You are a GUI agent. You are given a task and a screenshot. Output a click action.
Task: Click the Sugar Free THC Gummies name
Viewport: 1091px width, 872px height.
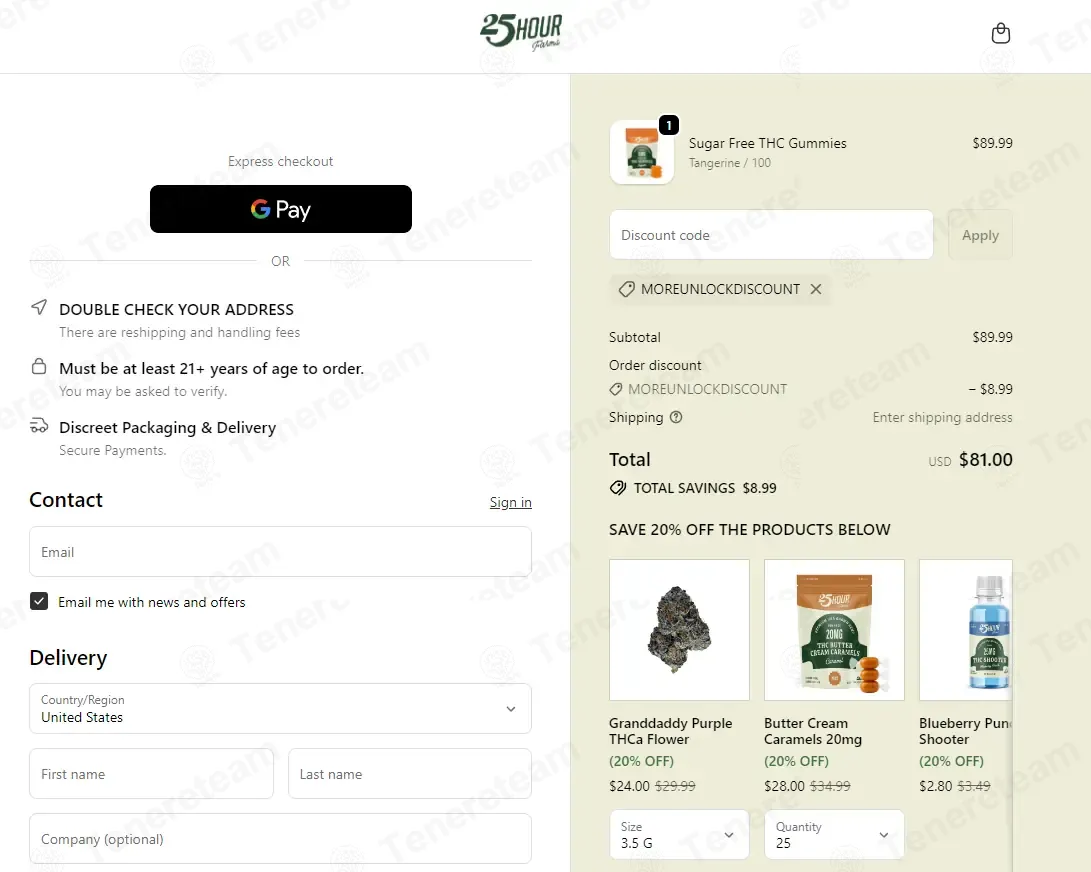tap(767, 143)
